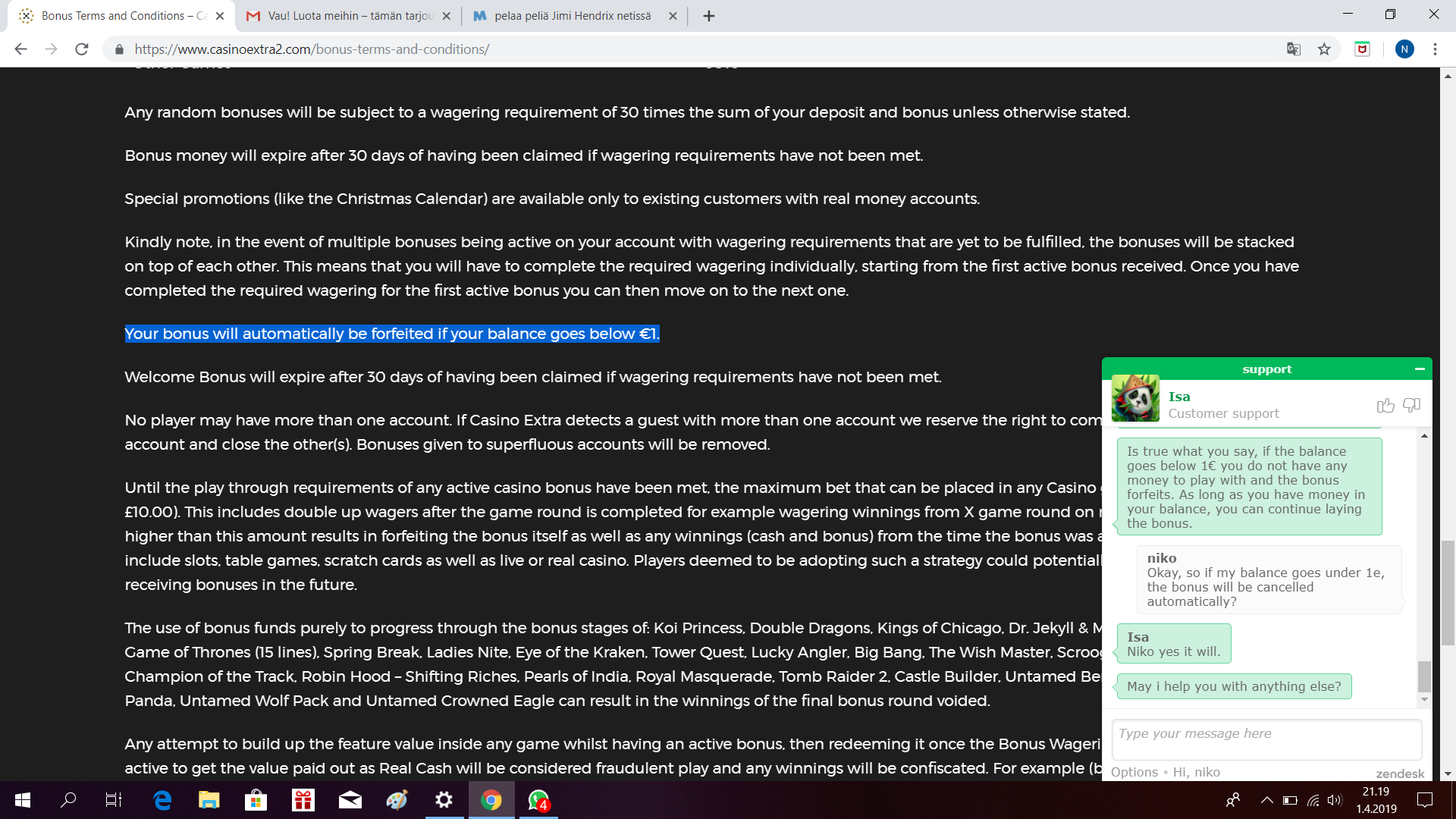Open the Mail app from the taskbar
Image resolution: width=1456 pixels, height=819 pixels.
pyautogui.click(x=350, y=800)
